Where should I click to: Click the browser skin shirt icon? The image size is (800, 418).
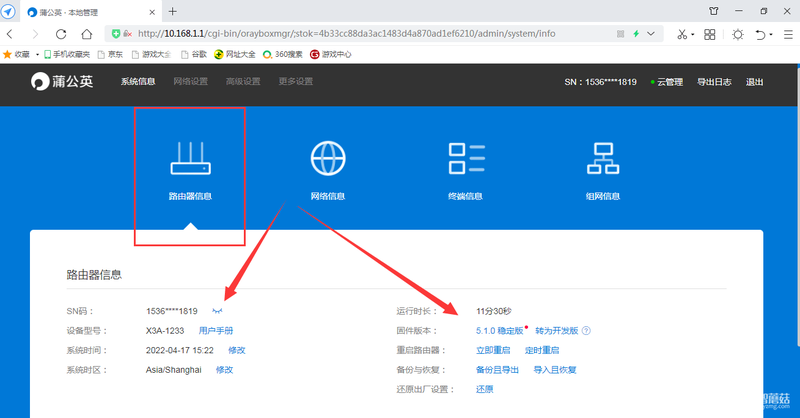point(714,11)
